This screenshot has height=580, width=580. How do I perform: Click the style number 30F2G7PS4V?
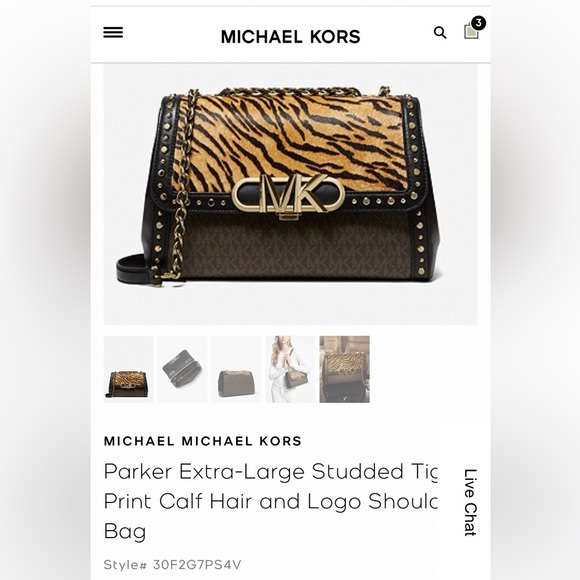coord(197,564)
